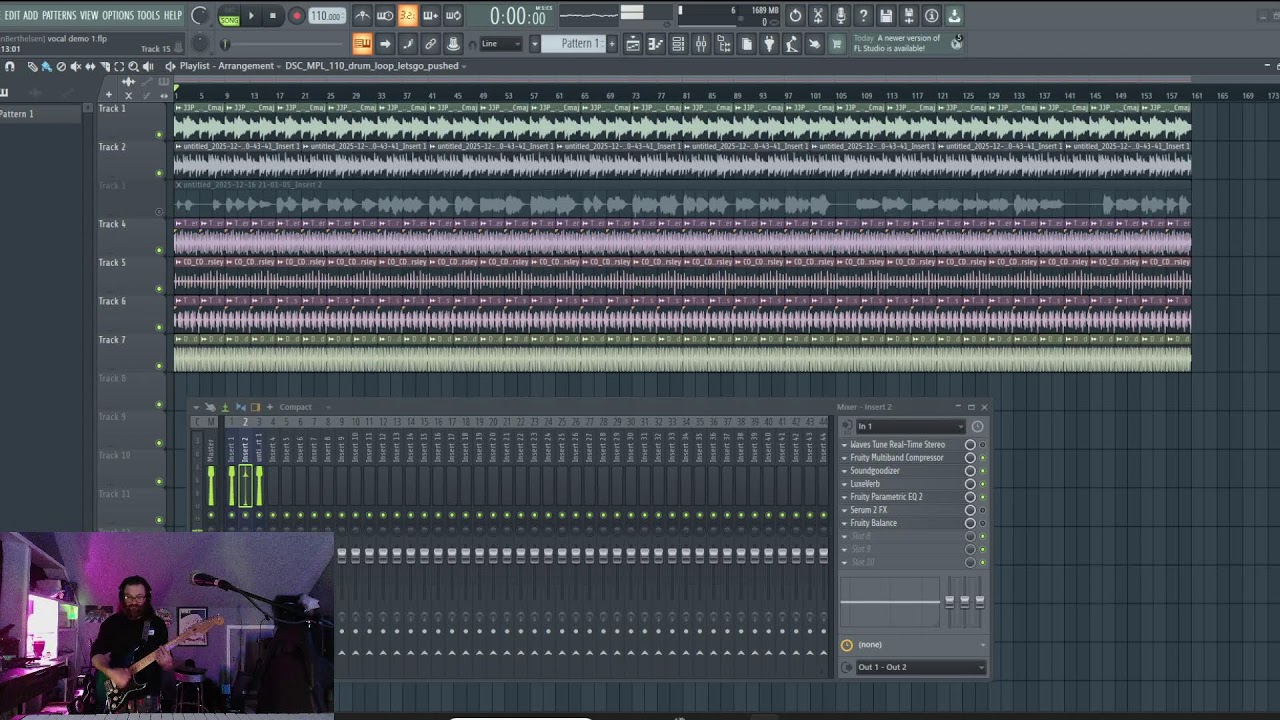Open the project info icon
This screenshot has width=1280, height=720.
tap(932, 15)
